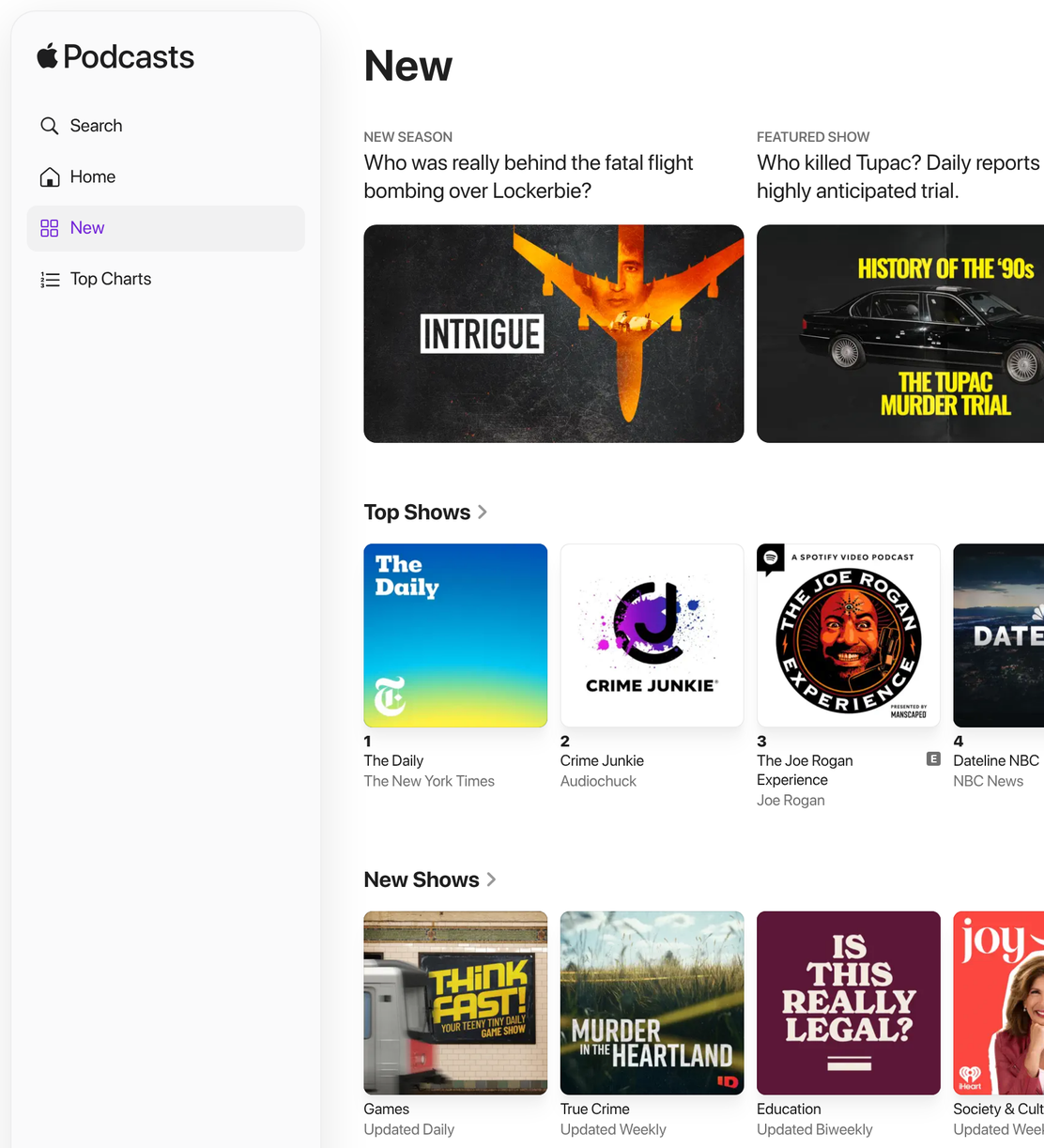Viewport: 1044px width, 1148px height.
Task: Open Search in the sidebar
Action: tap(165, 126)
